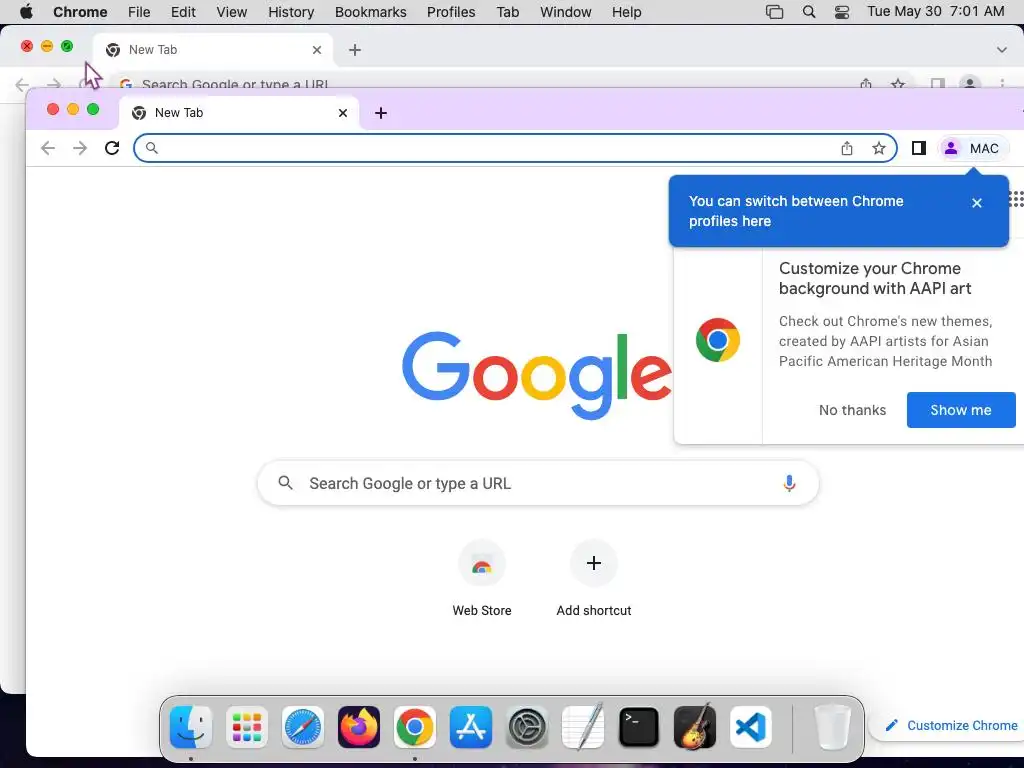Open the File menu

pyautogui.click(x=139, y=12)
